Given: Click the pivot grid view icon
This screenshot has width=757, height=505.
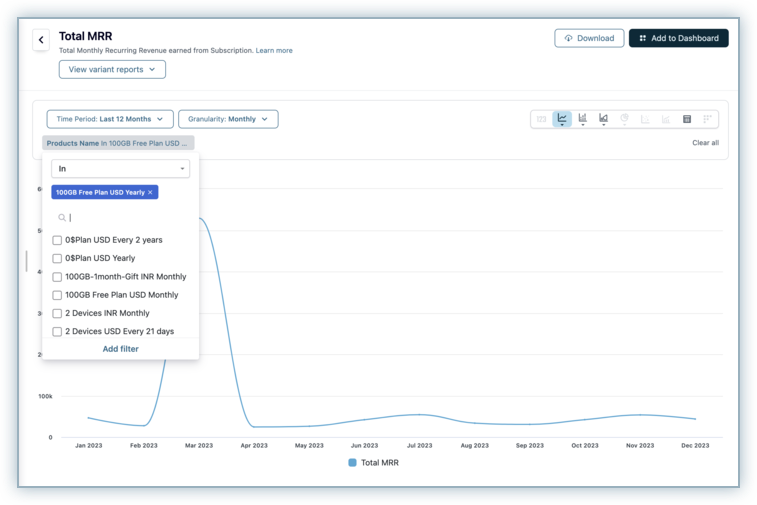Looking at the screenshot, I should click(x=707, y=119).
